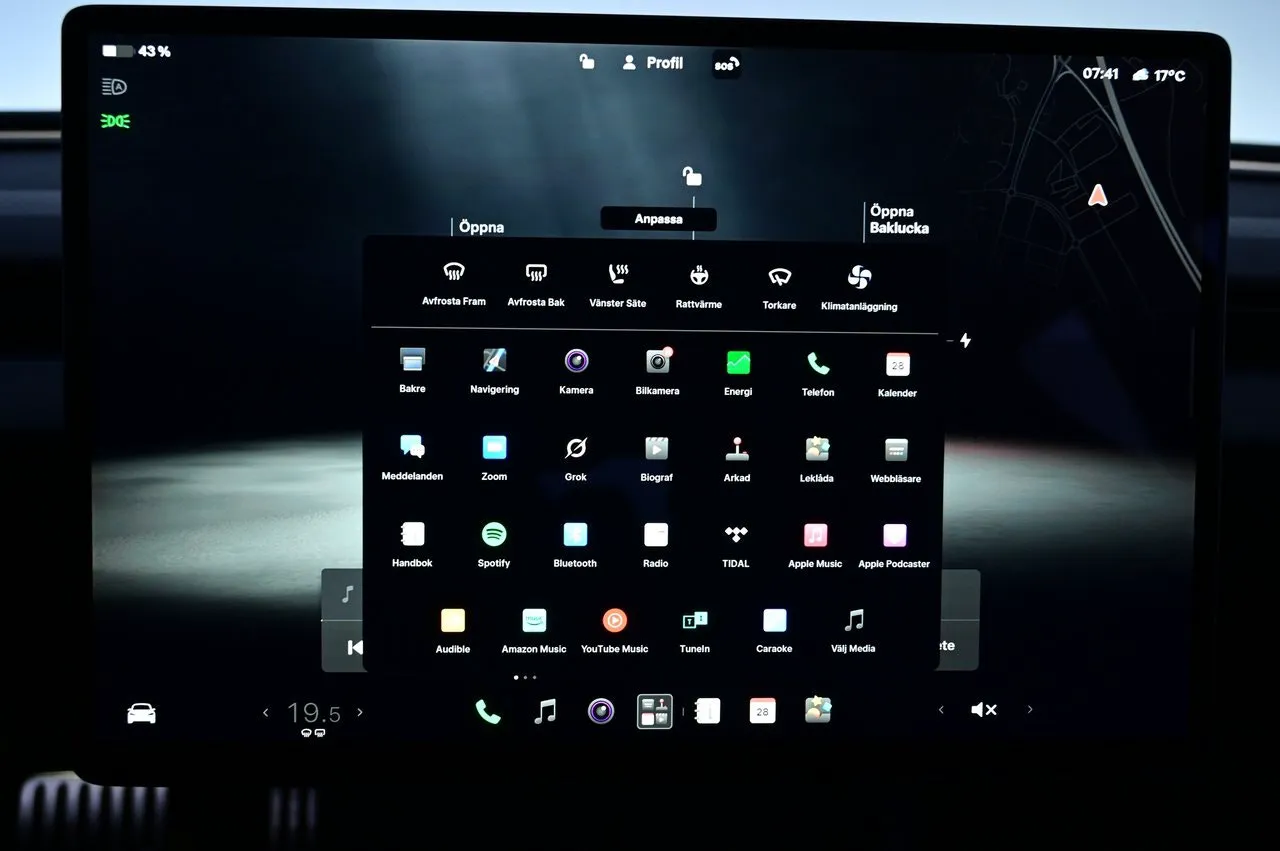The image size is (1280, 851).
Task: Launch the Grok app
Action: [576, 458]
